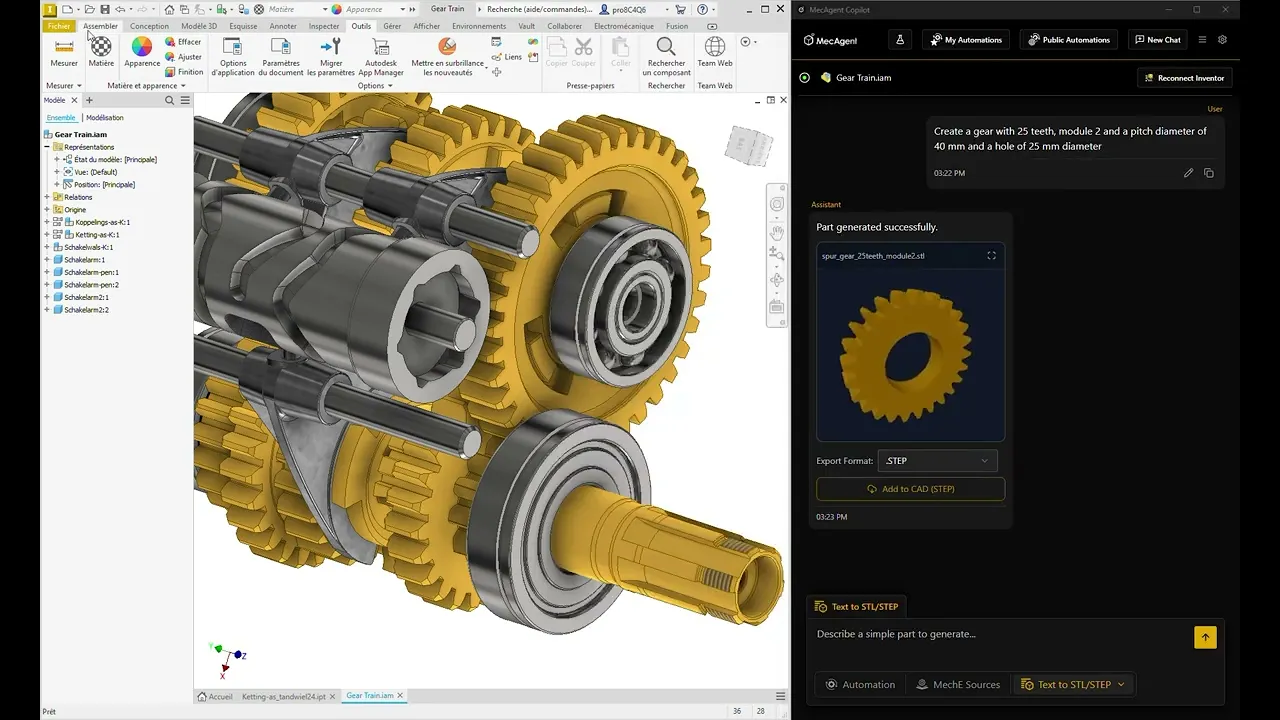Click the Undo arrow in quick access toolbar
The height and width of the screenshot is (720, 1280).
pos(120,9)
